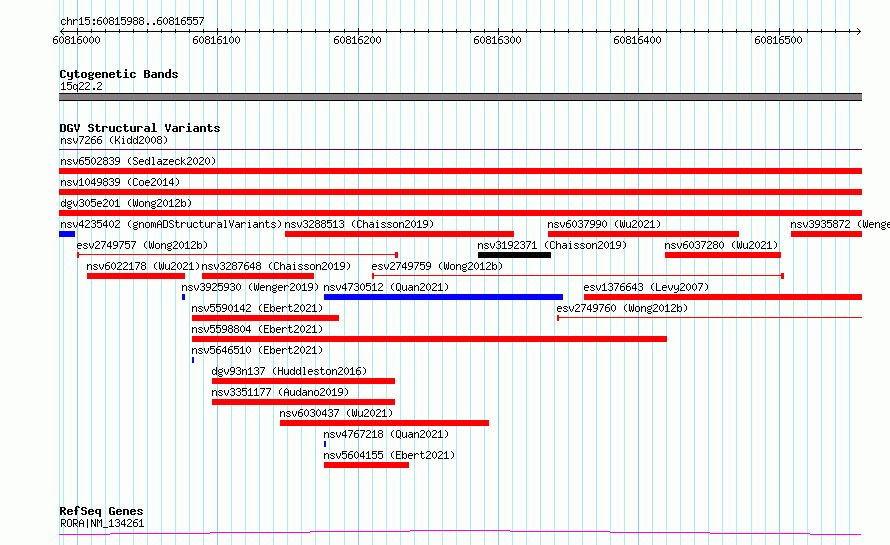Click esv2749760 (Wong2012b) variant label
890x545 pixels.
[622, 308]
